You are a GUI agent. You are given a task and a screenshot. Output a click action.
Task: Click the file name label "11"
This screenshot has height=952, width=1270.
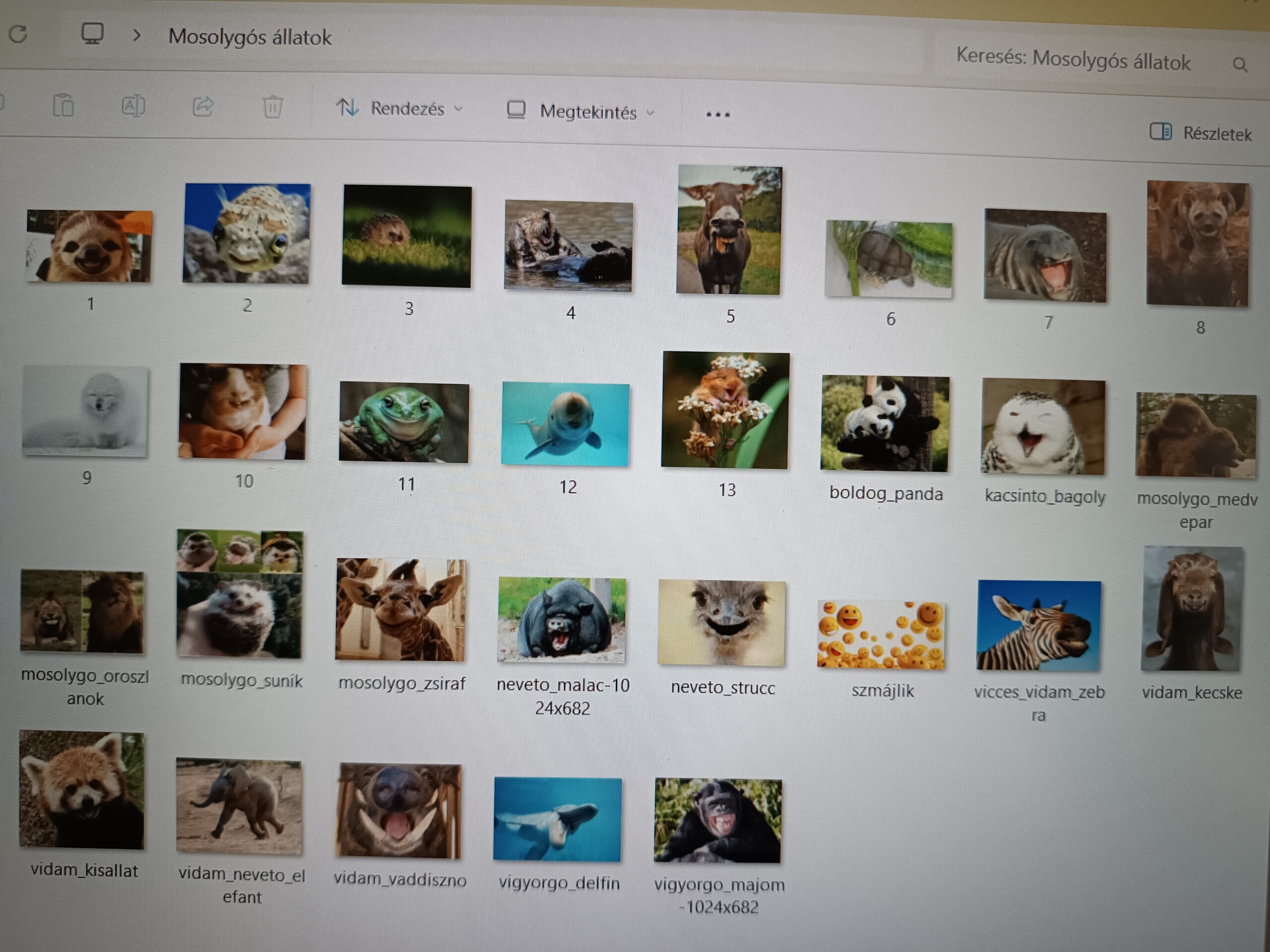pyautogui.click(x=406, y=484)
